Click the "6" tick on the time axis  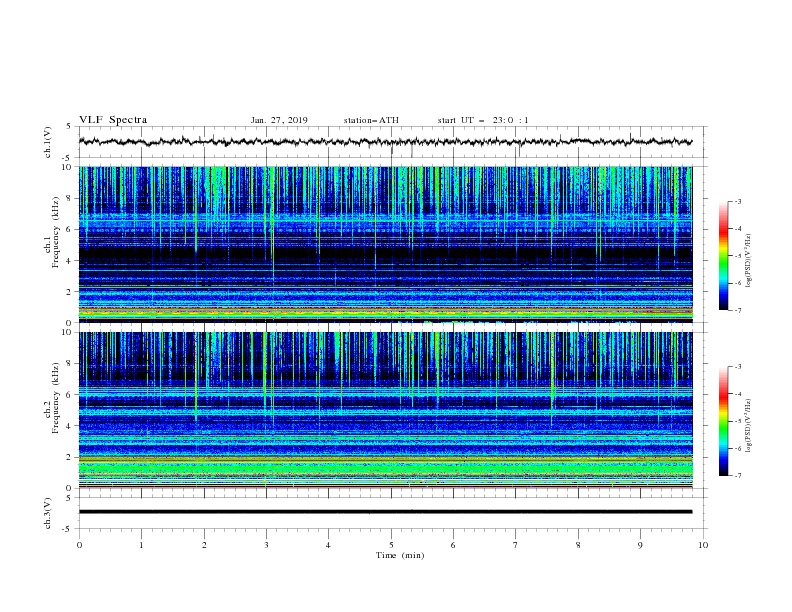pos(454,545)
